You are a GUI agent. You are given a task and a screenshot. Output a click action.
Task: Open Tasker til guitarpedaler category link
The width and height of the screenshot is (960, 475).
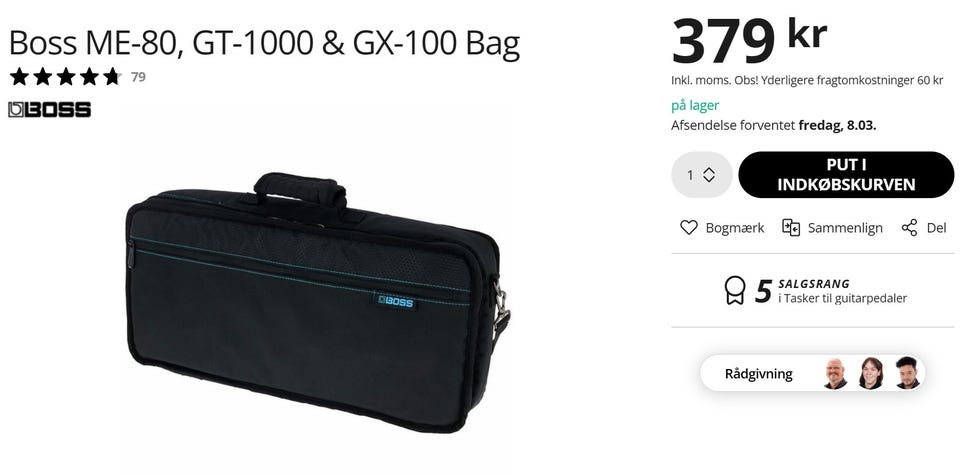(842, 299)
